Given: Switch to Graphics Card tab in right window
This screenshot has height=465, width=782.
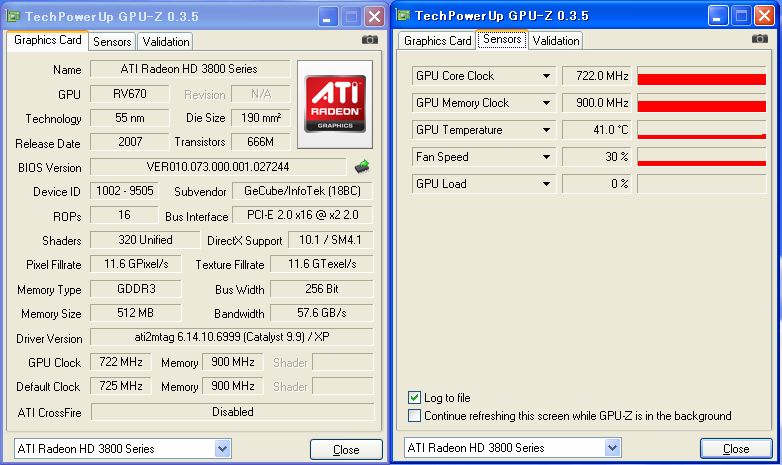Looking at the screenshot, I should pyautogui.click(x=437, y=41).
